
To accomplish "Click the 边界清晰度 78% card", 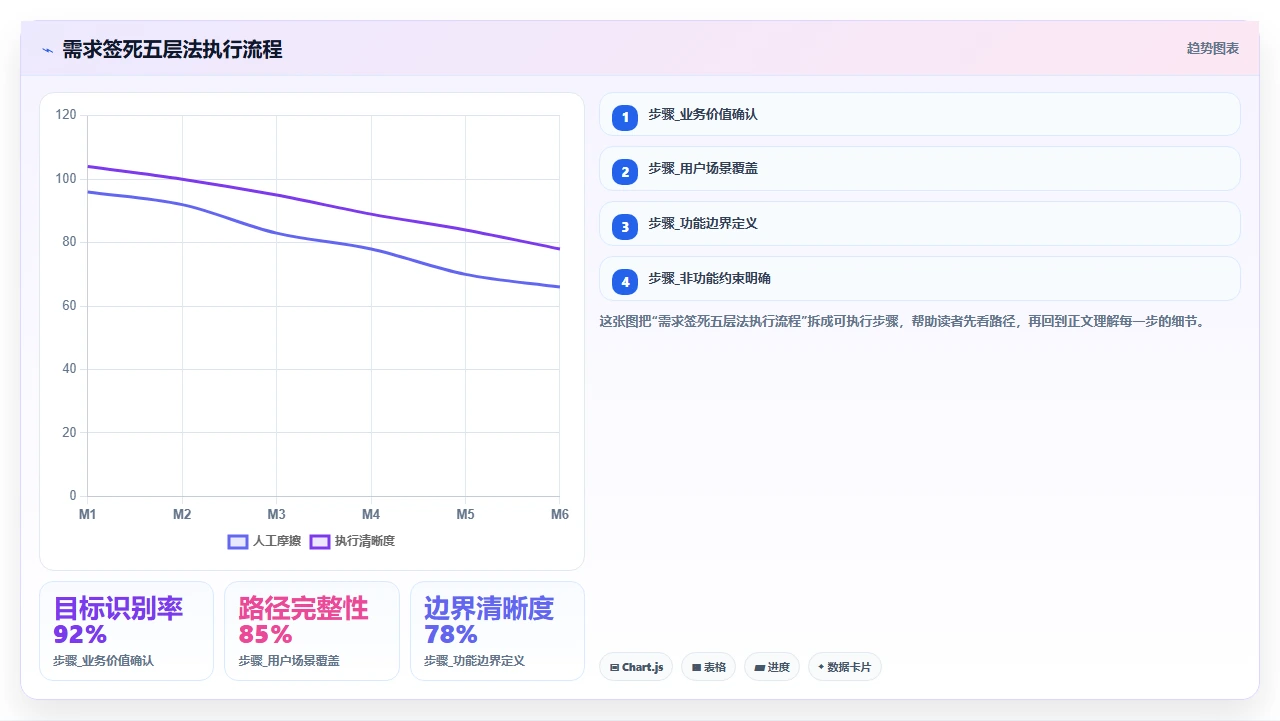I will (497, 631).
